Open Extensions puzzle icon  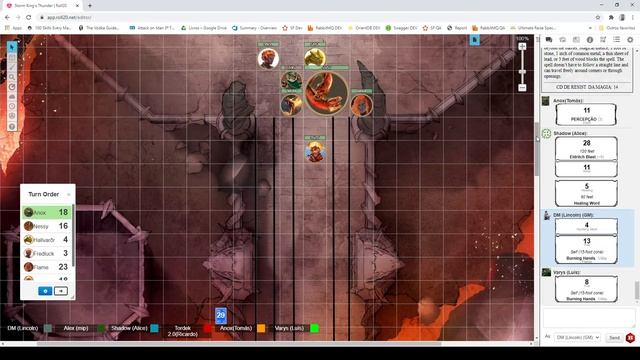tap(611, 17)
